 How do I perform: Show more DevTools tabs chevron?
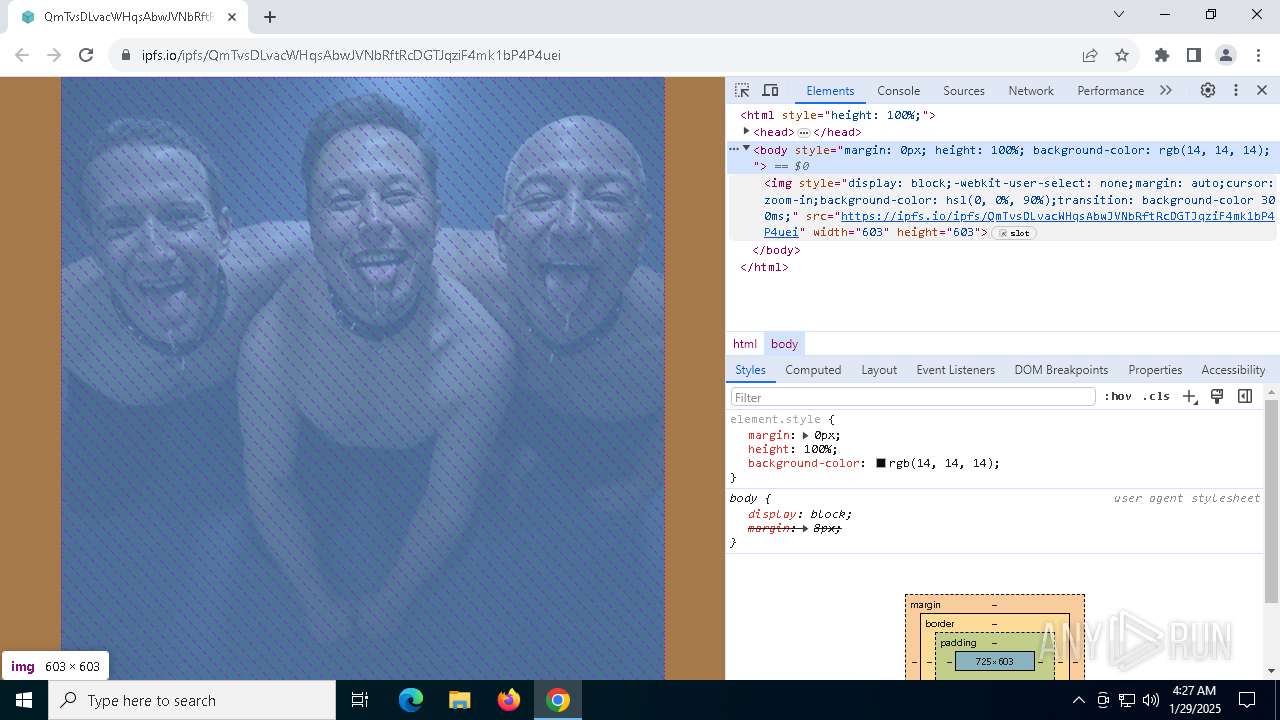(x=1166, y=90)
